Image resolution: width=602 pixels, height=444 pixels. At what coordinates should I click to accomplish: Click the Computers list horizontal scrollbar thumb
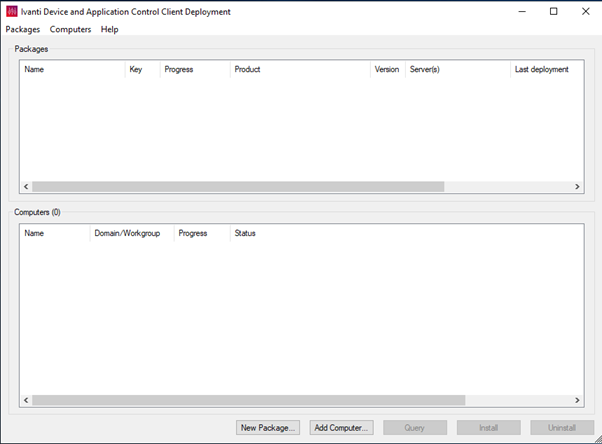tap(248, 401)
